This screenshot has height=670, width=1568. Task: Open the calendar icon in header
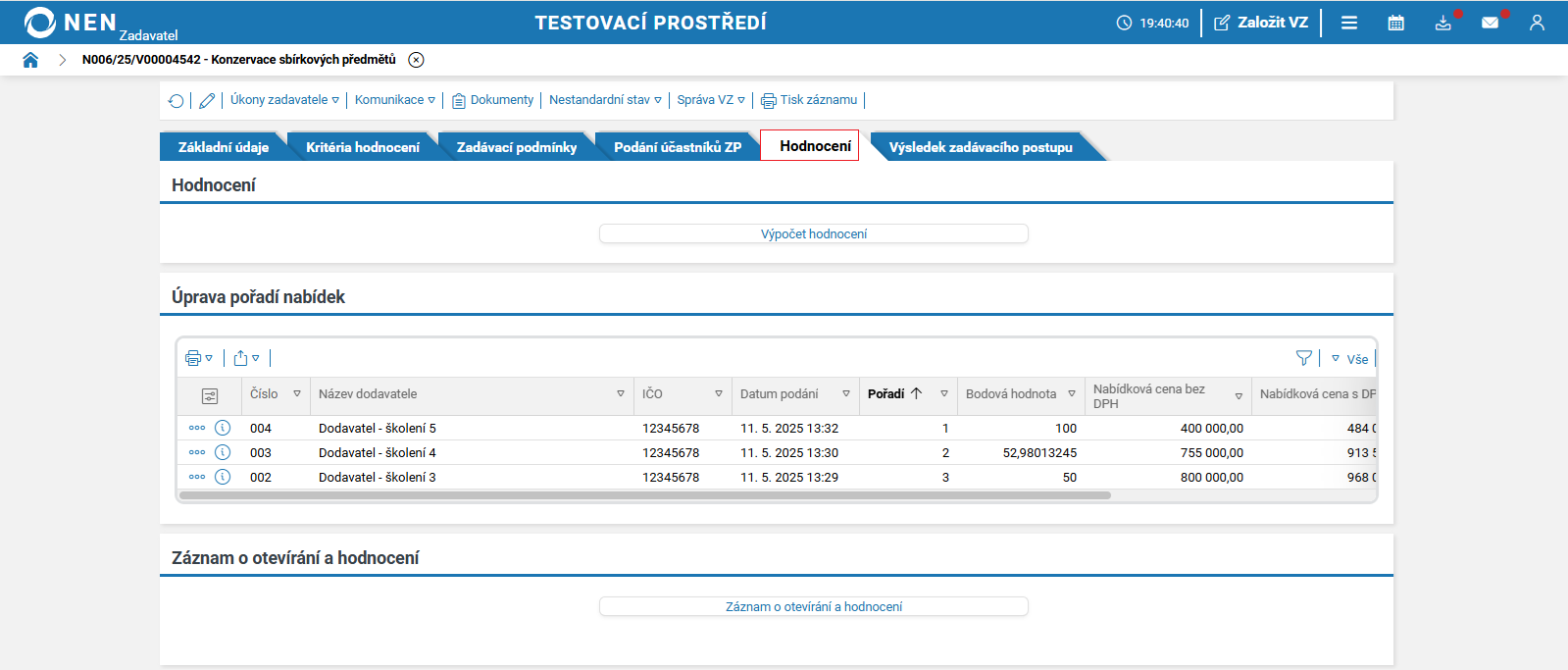point(1395,23)
